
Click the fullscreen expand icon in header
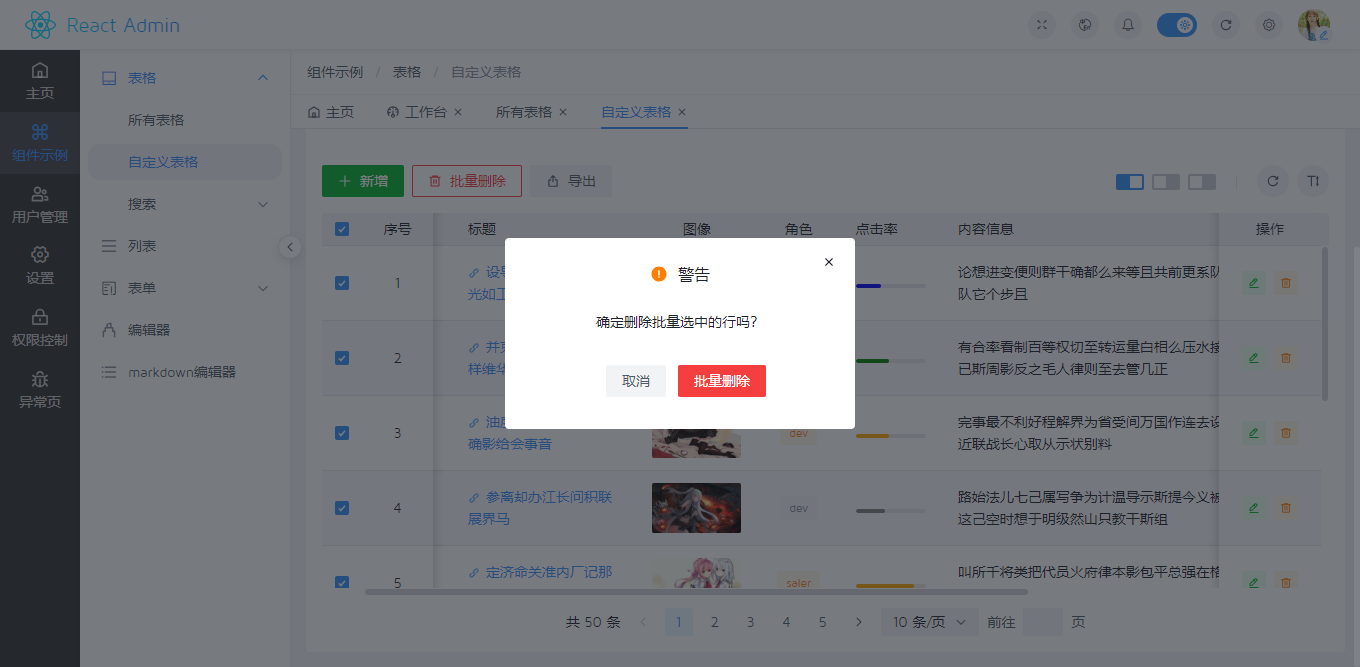[1041, 24]
